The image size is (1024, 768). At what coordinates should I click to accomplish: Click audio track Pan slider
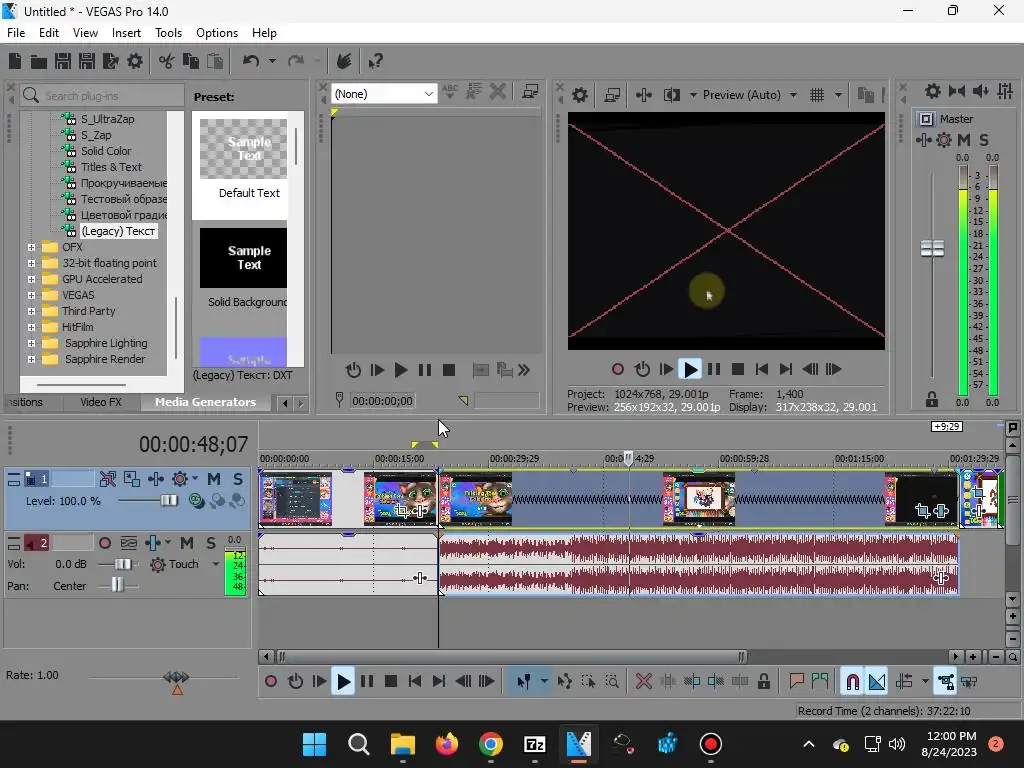[118, 586]
